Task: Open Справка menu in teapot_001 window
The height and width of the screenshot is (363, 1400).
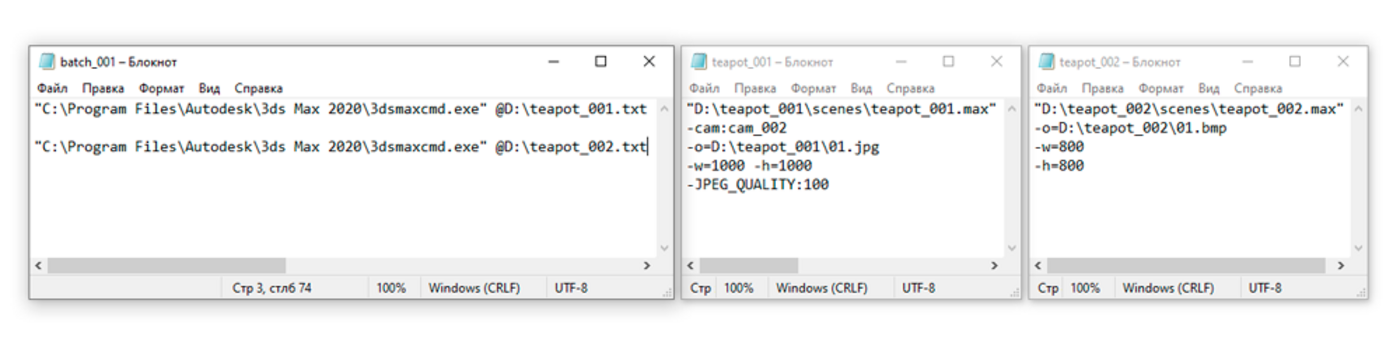Action: click(911, 88)
